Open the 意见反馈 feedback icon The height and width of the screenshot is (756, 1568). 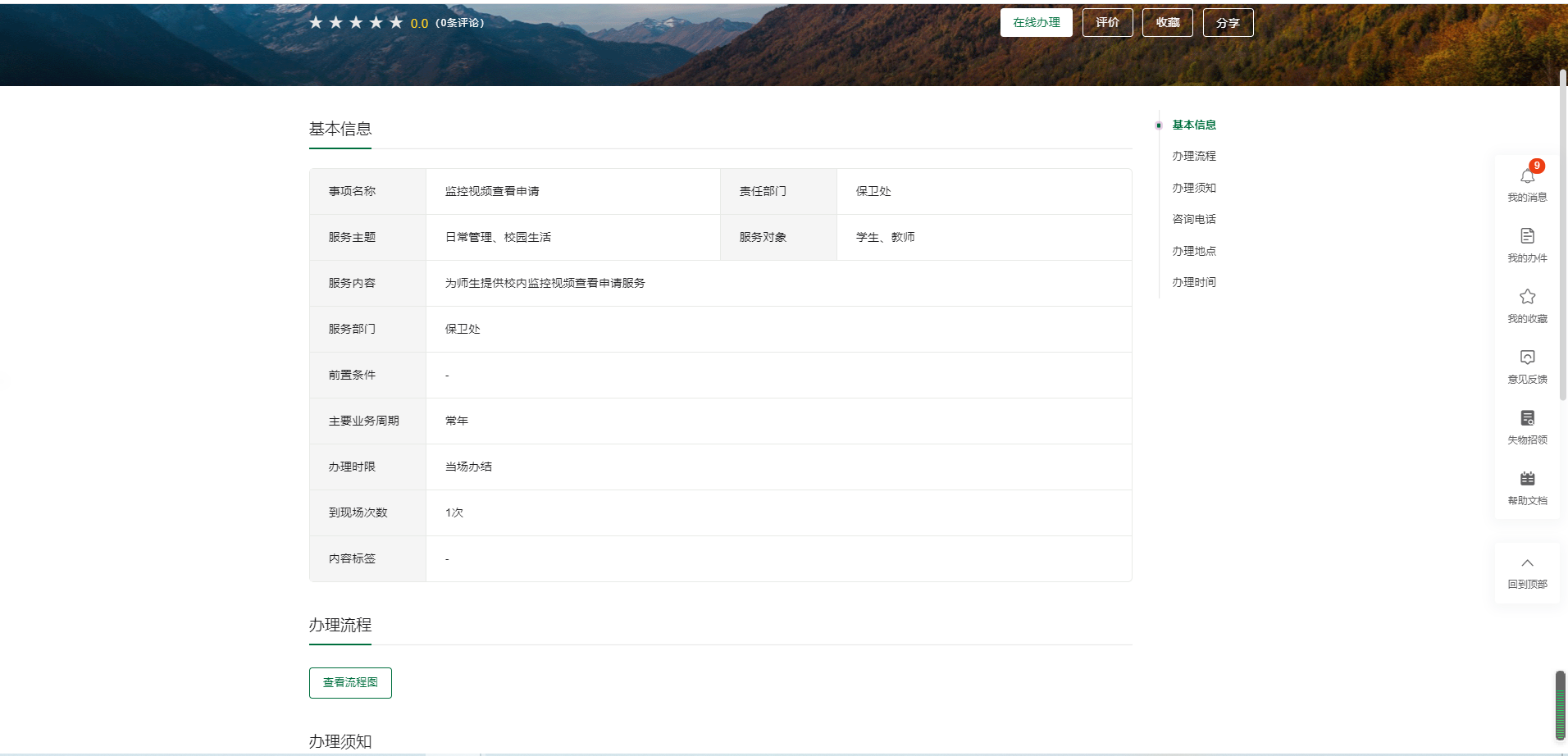(1527, 358)
